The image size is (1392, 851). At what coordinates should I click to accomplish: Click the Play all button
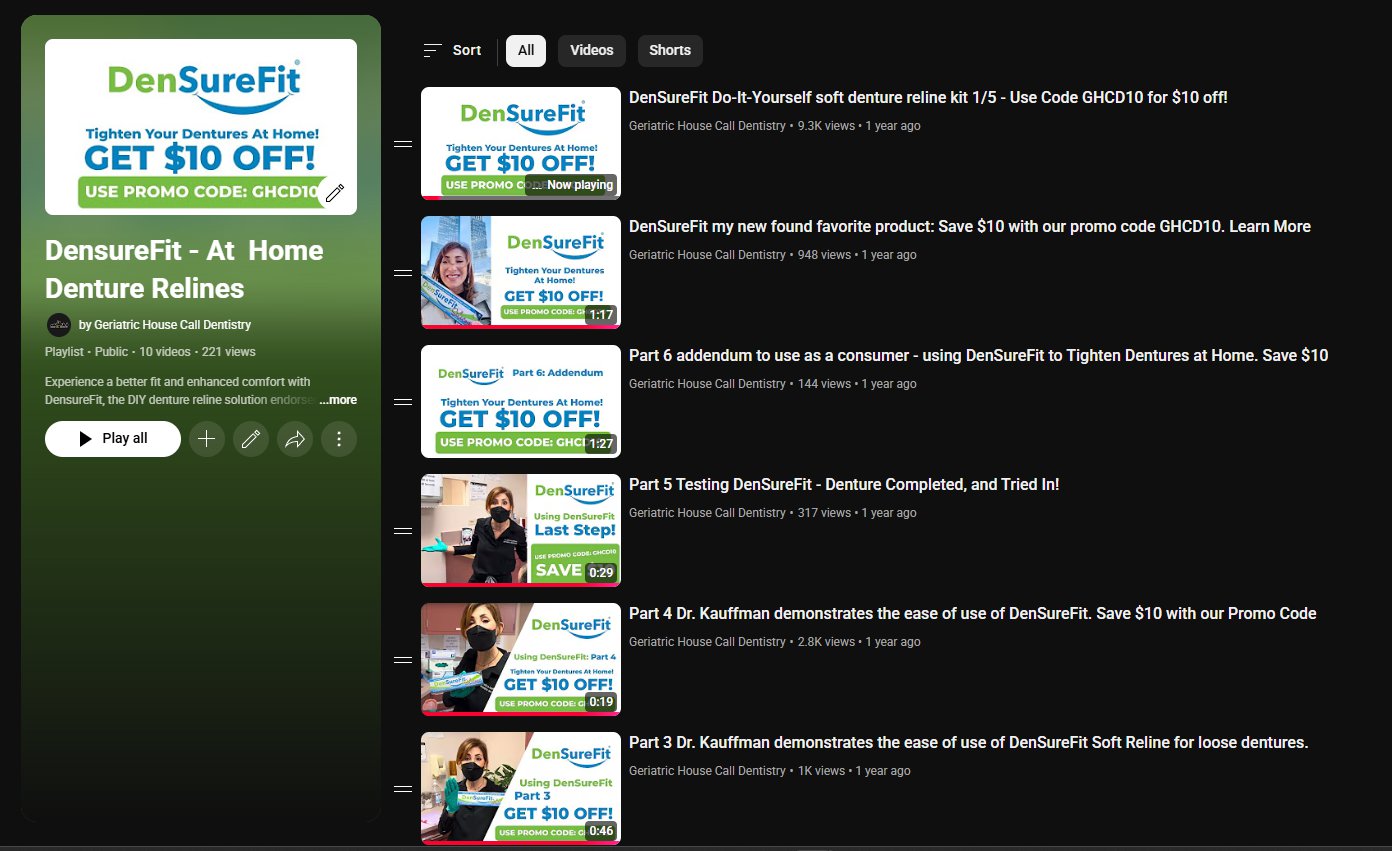(113, 439)
